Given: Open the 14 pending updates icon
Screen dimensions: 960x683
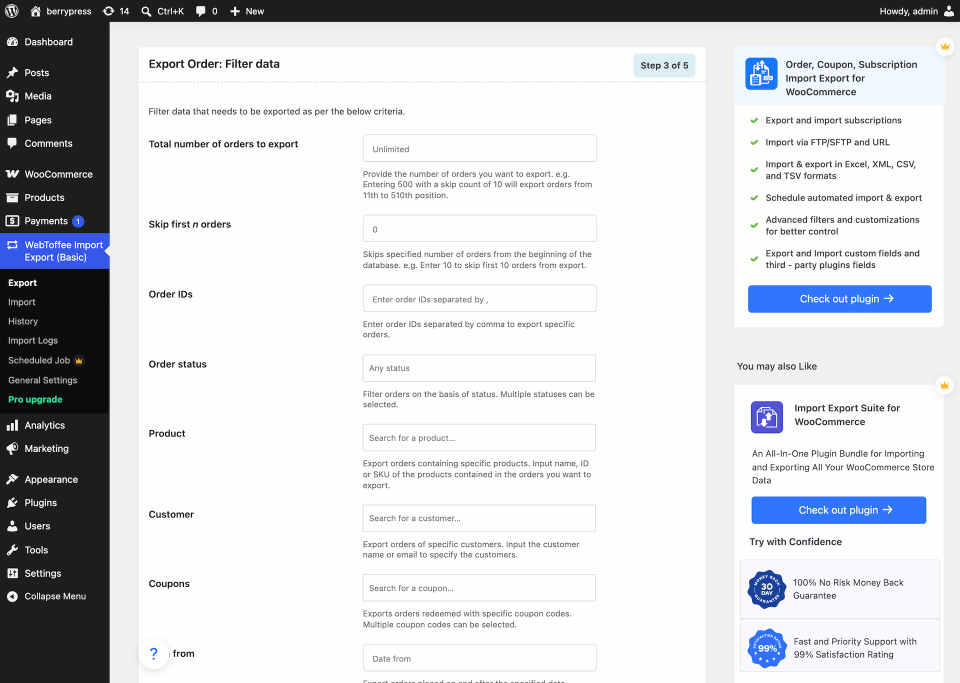Looking at the screenshot, I should (x=108, y=11).
